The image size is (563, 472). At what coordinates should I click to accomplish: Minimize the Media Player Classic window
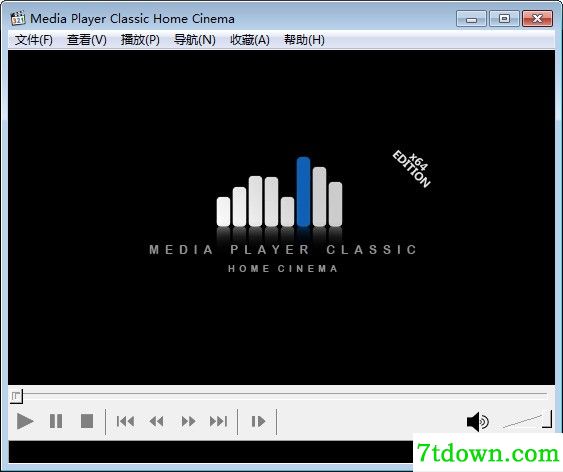[471, 19]
